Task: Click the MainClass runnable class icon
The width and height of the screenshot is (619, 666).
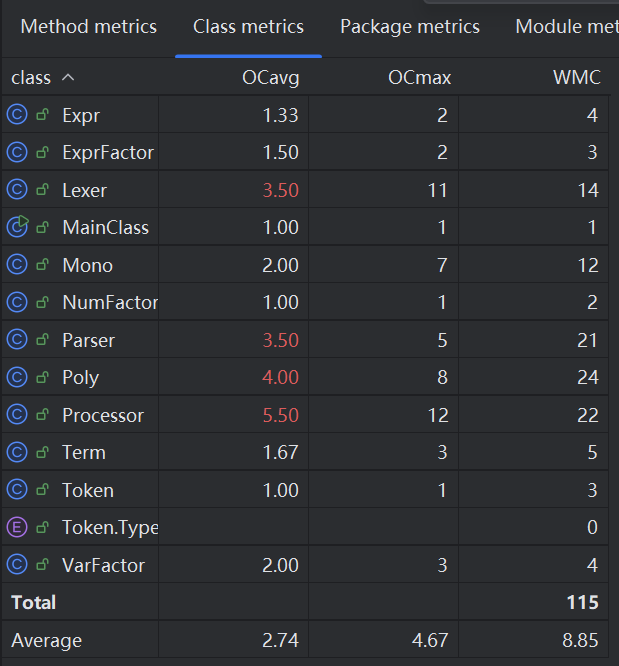Action: click(16, 227)
